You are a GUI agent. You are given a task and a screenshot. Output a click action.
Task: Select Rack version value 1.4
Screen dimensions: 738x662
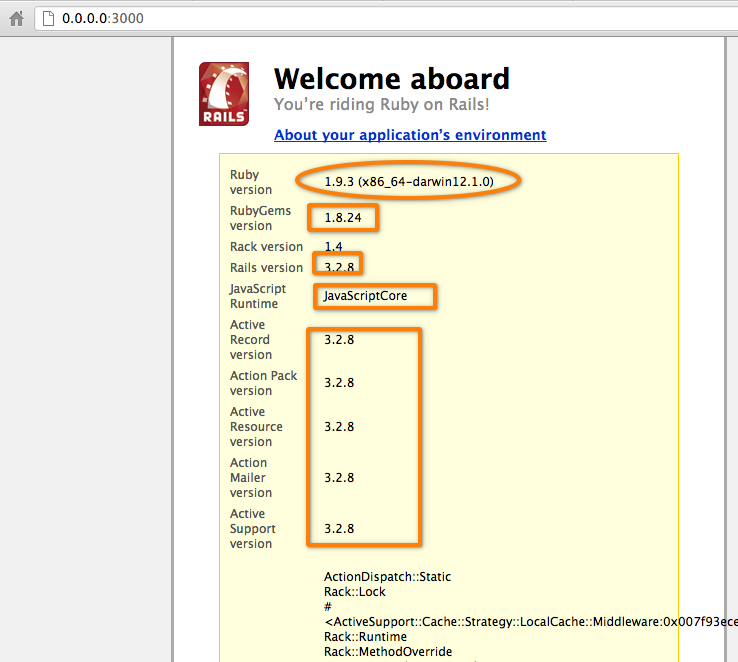point(333,247)
